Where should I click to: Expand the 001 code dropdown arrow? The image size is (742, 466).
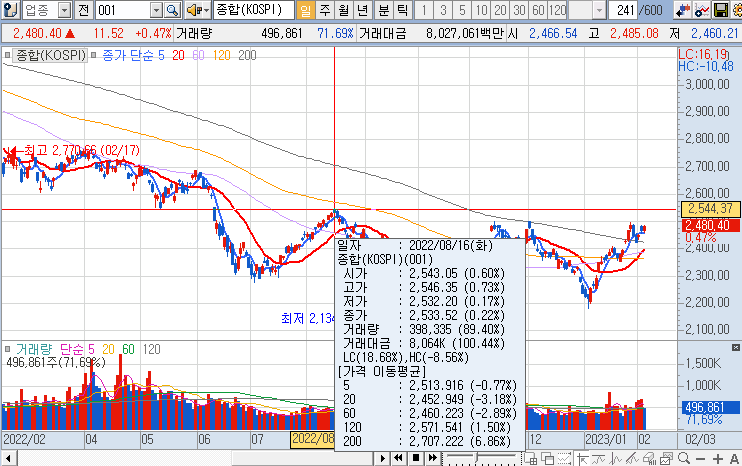pos(157,10)
